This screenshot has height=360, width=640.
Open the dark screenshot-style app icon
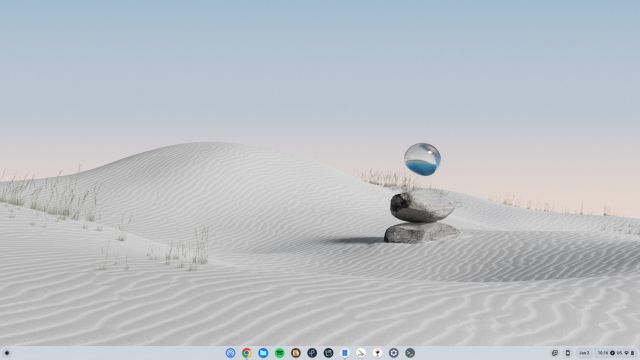(328, 353)
